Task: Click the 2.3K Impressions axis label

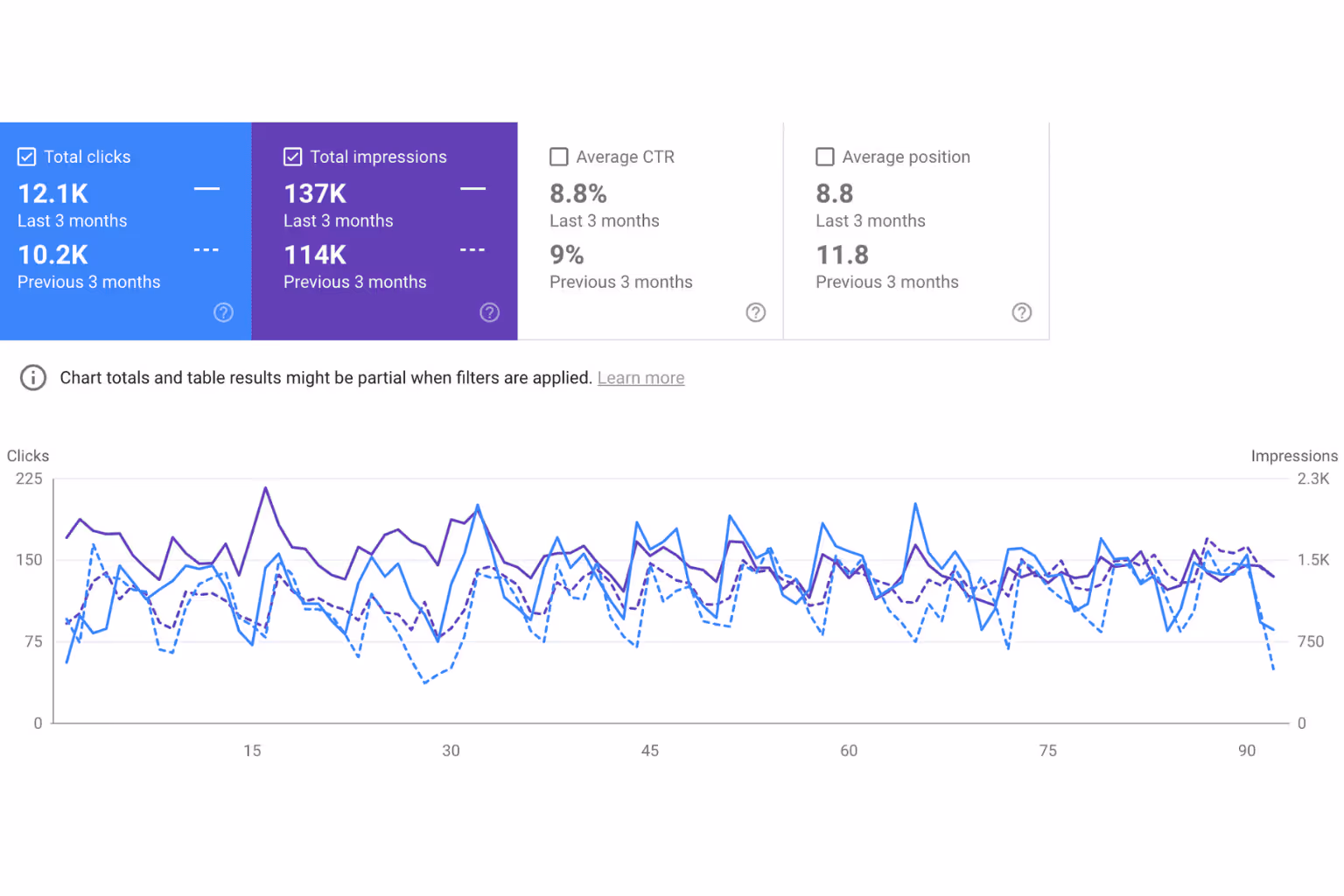Action: (x=1312, y=479)
